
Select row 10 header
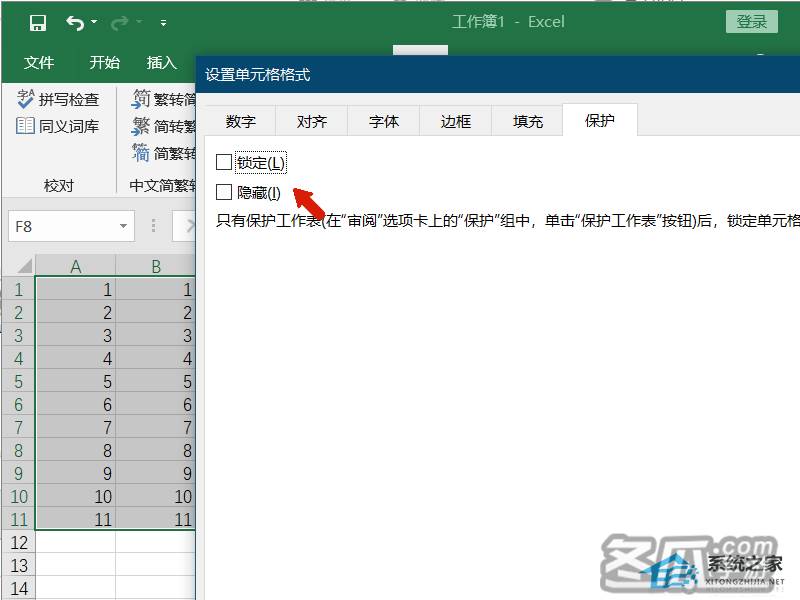(18, 496)
